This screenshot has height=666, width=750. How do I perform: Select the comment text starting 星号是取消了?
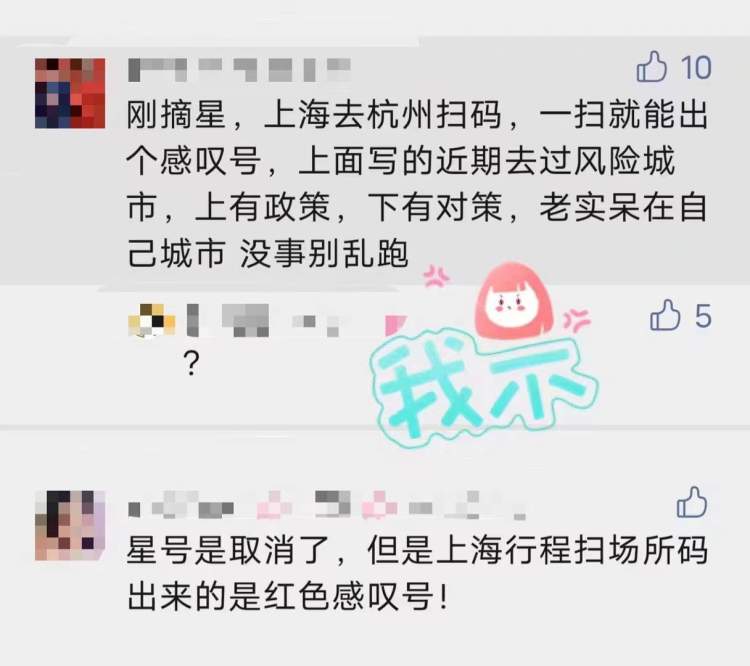pyautogui.click(x=417, y=573)
